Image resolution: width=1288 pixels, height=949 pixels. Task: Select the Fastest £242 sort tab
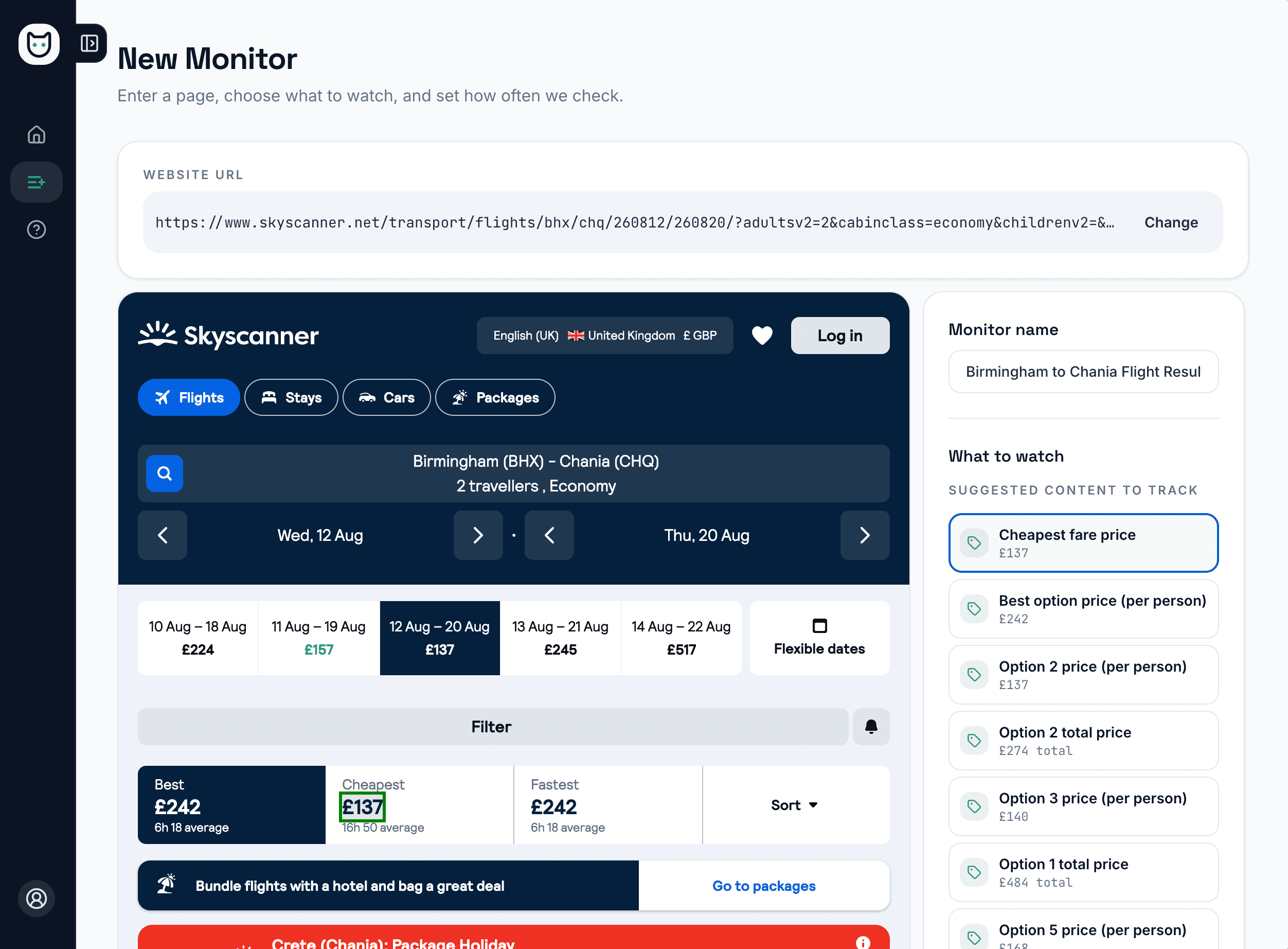coord(608,805)
